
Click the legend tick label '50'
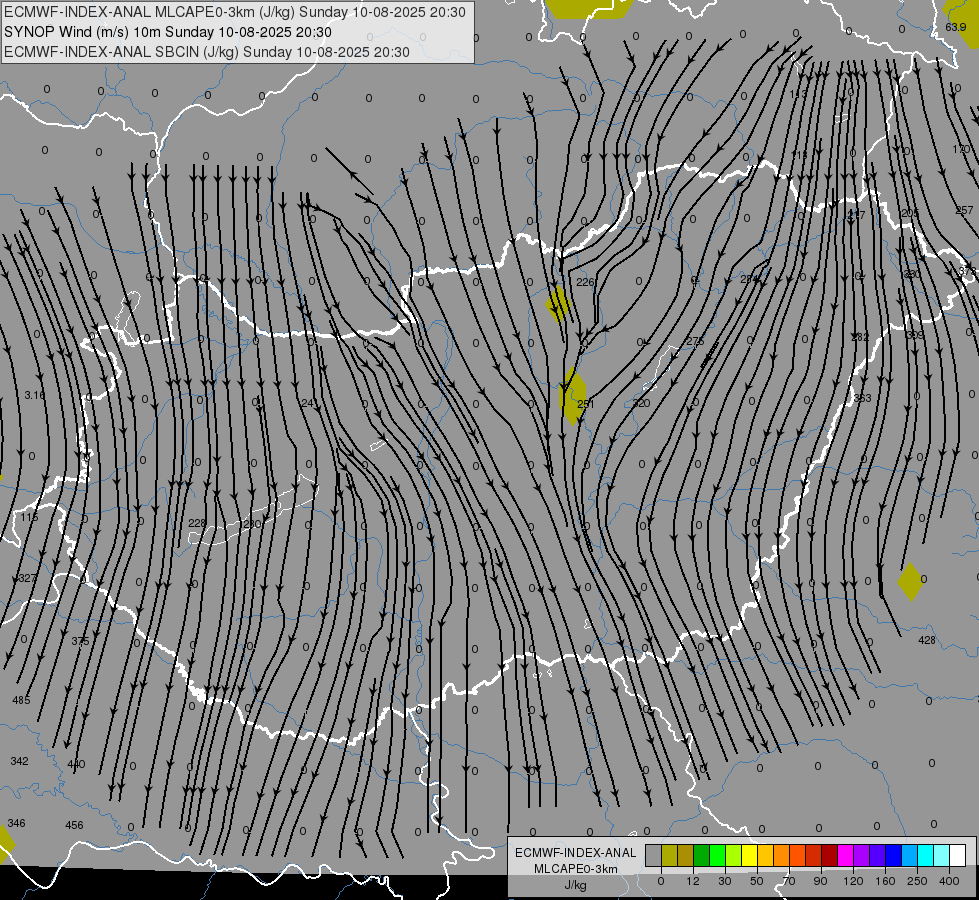757,881
